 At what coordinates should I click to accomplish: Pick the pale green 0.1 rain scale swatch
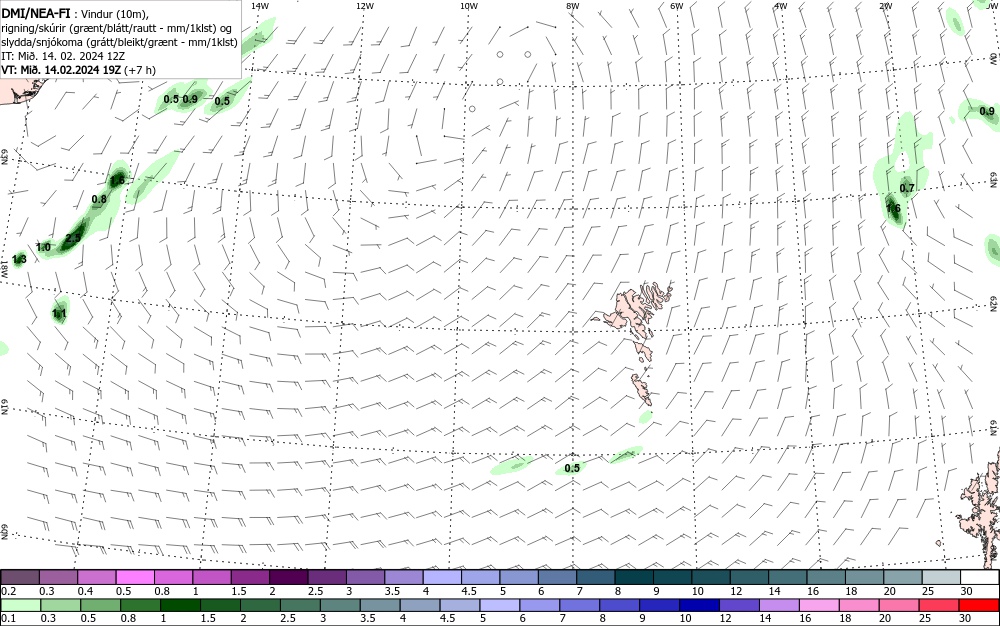20,606
